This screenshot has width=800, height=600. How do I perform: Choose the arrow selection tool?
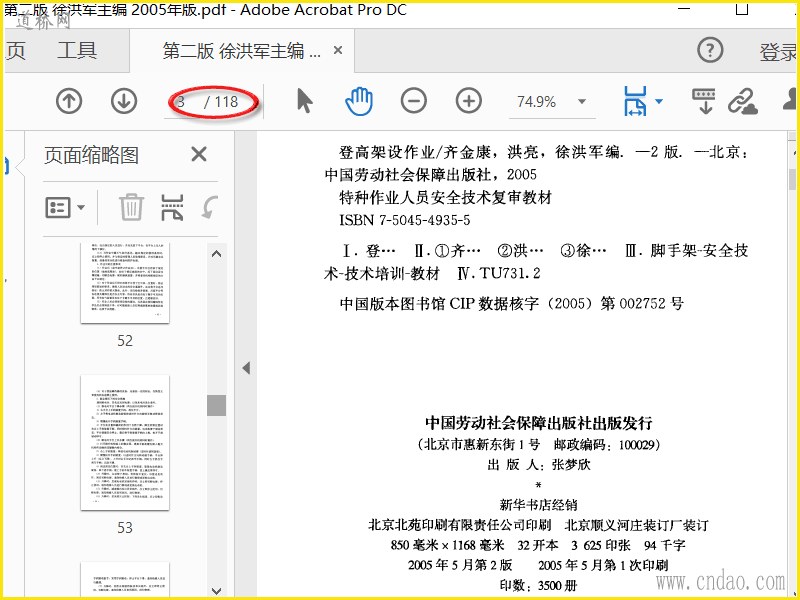(304, 101)
